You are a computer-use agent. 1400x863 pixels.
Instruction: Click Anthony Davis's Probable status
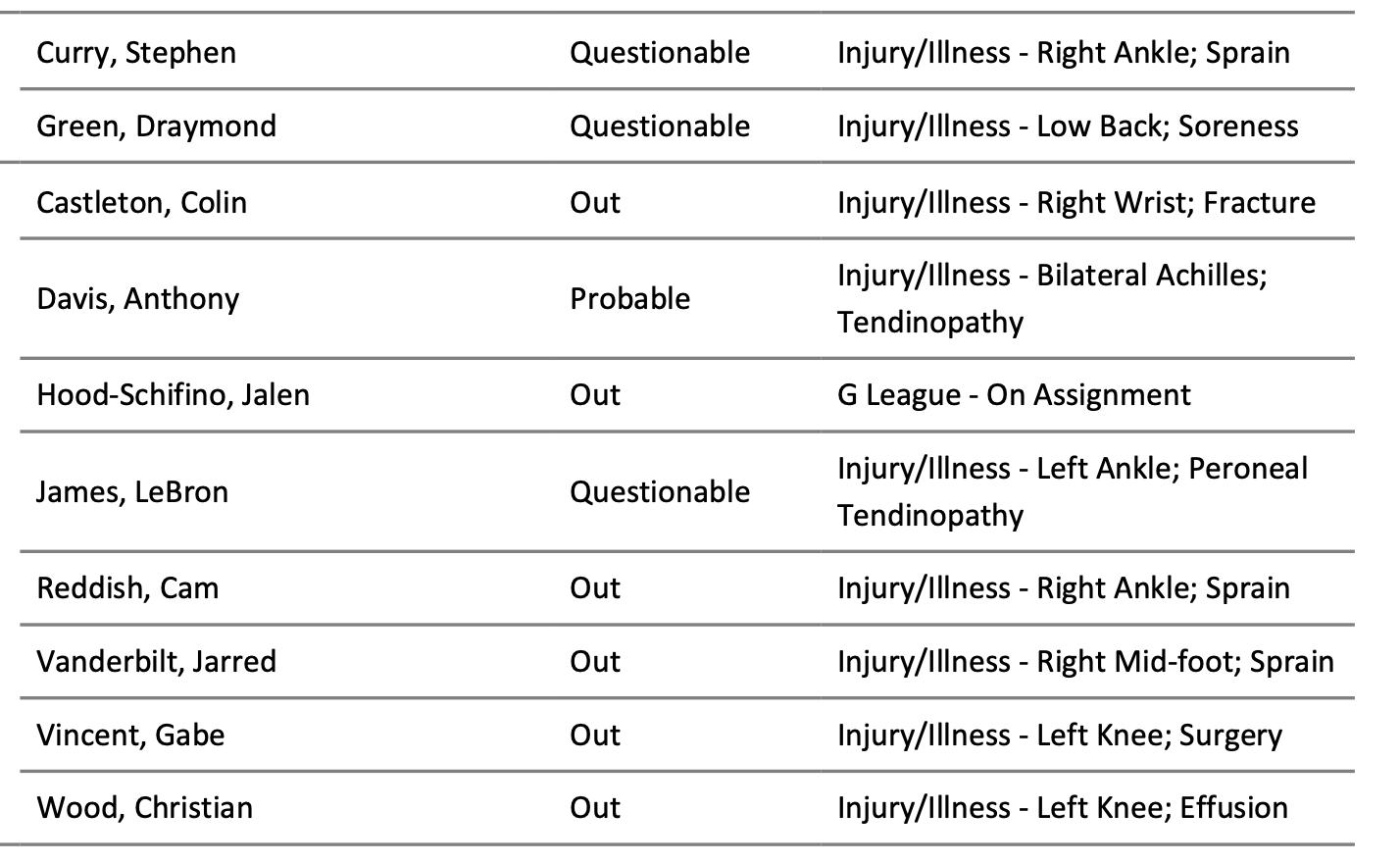coord(629,299)
